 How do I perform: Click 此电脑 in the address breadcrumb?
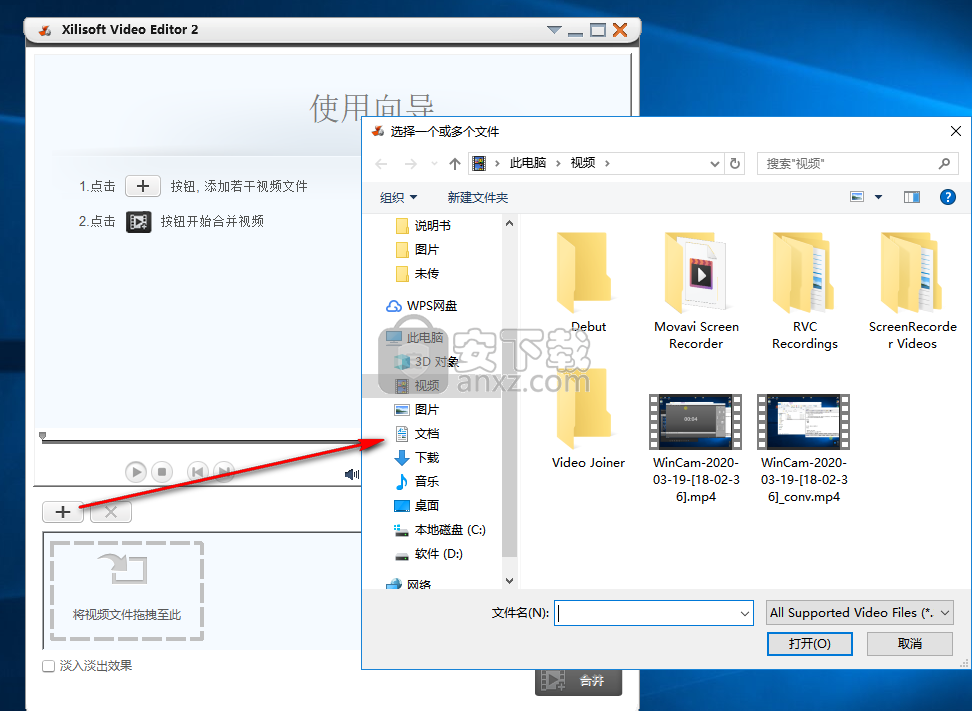pyautogui.click(x=528, y=163)
